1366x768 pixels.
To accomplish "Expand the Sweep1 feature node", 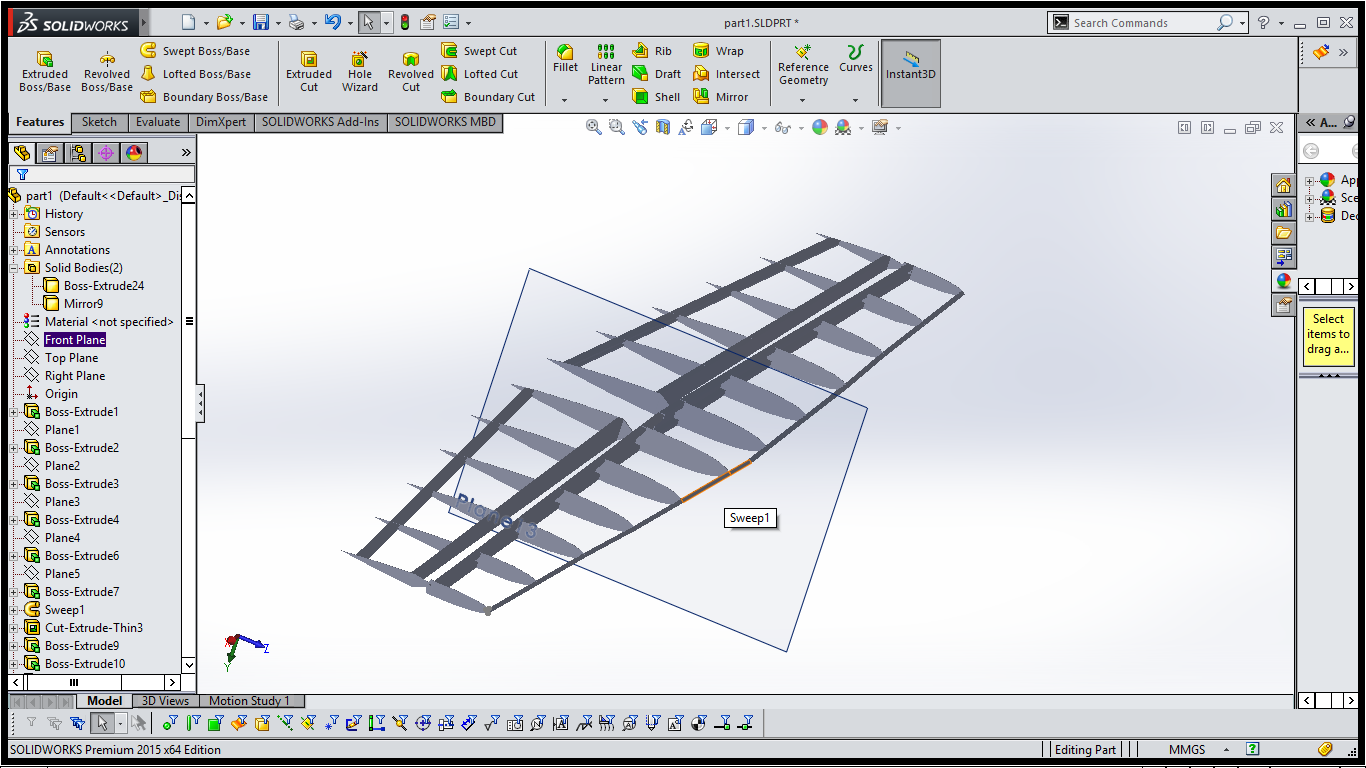I will 14,610.
